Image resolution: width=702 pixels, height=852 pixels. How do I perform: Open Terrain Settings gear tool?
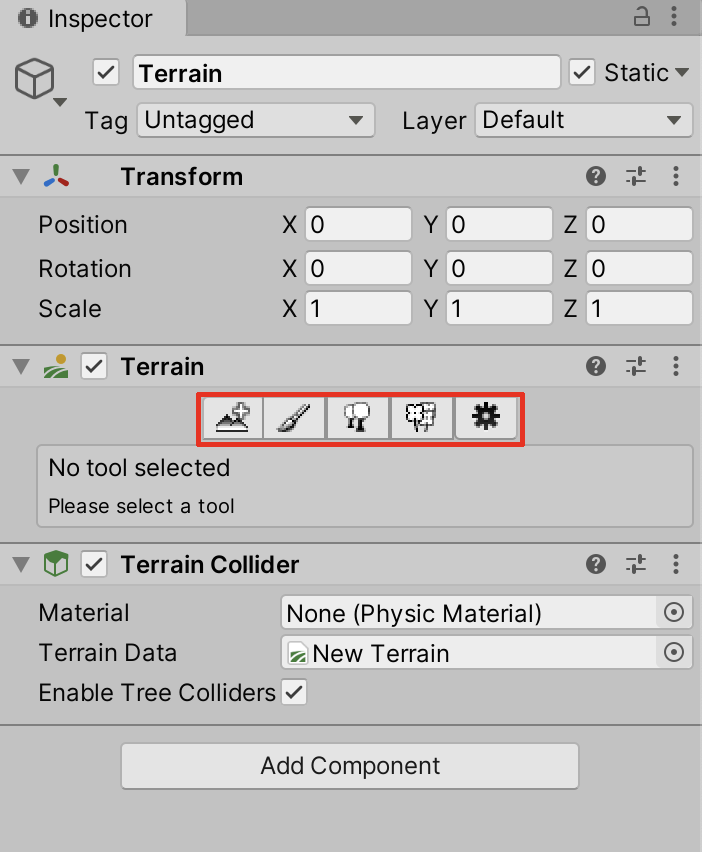click(486, 419)
